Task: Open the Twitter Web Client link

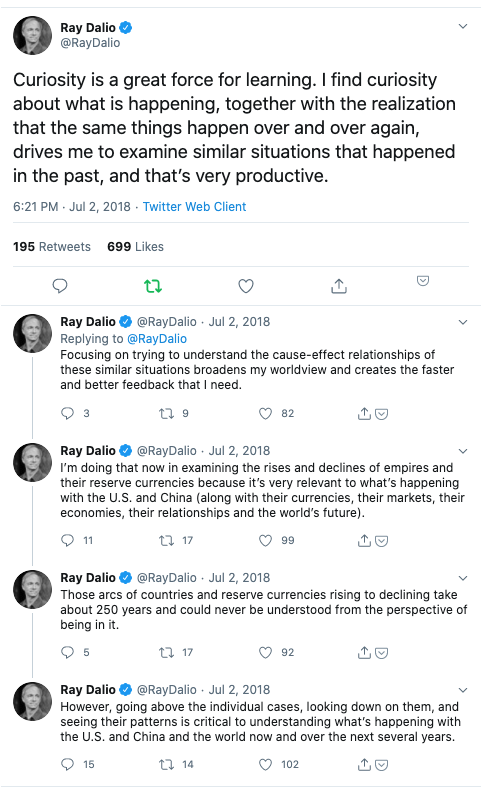Action: tap(194, 207)
